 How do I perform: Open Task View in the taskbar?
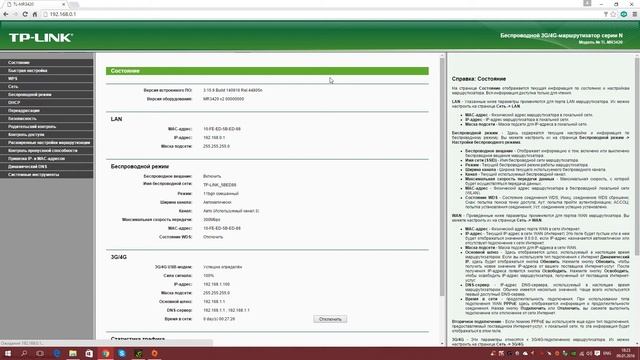click(x=40, y=353)
